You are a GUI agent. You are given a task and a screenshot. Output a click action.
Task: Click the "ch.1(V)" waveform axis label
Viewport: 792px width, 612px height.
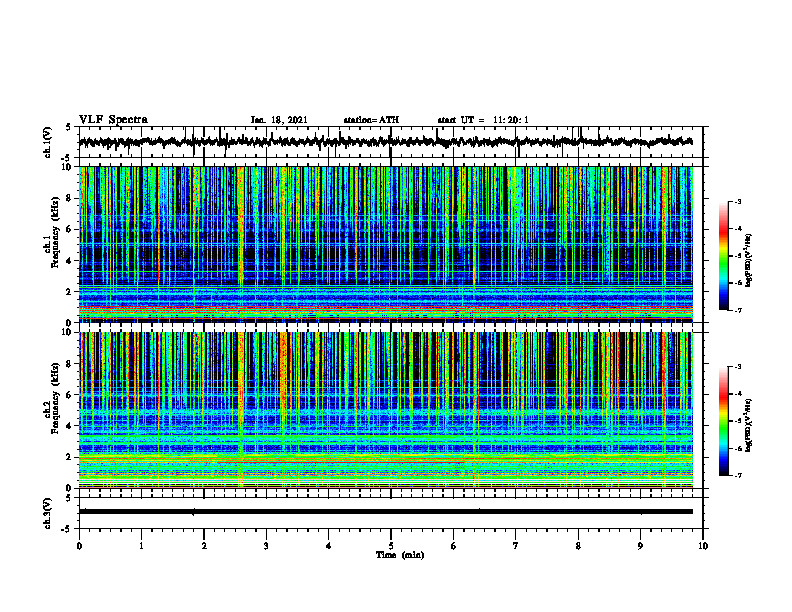tap(47, 142)
